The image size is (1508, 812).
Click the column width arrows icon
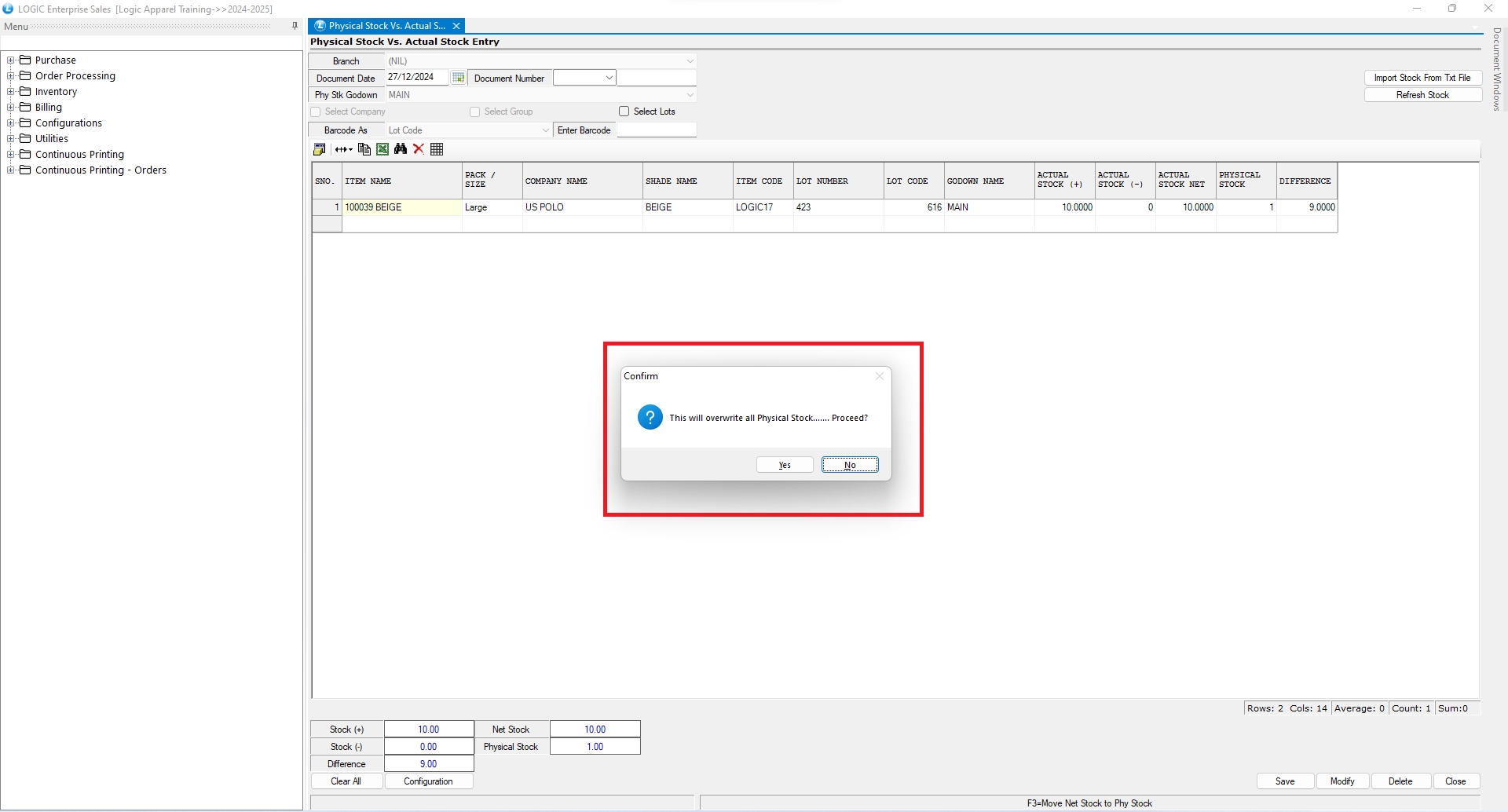tap(343, 149)
